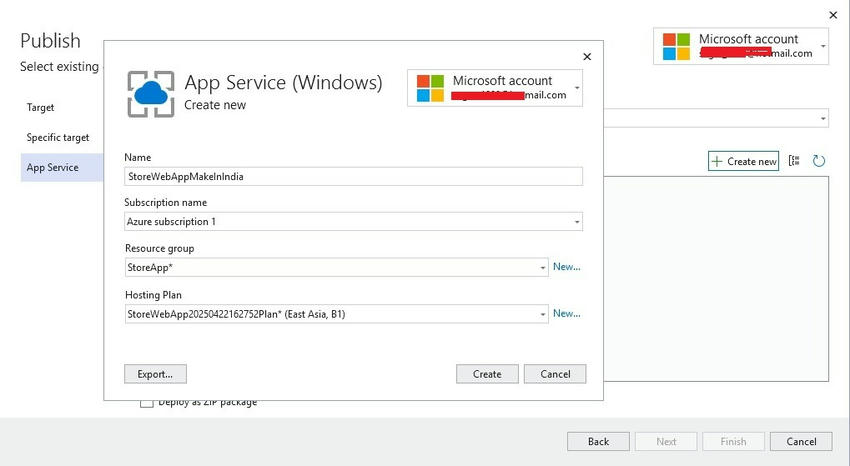
Task: Refresh the App Service instances list
Action: 819,160
